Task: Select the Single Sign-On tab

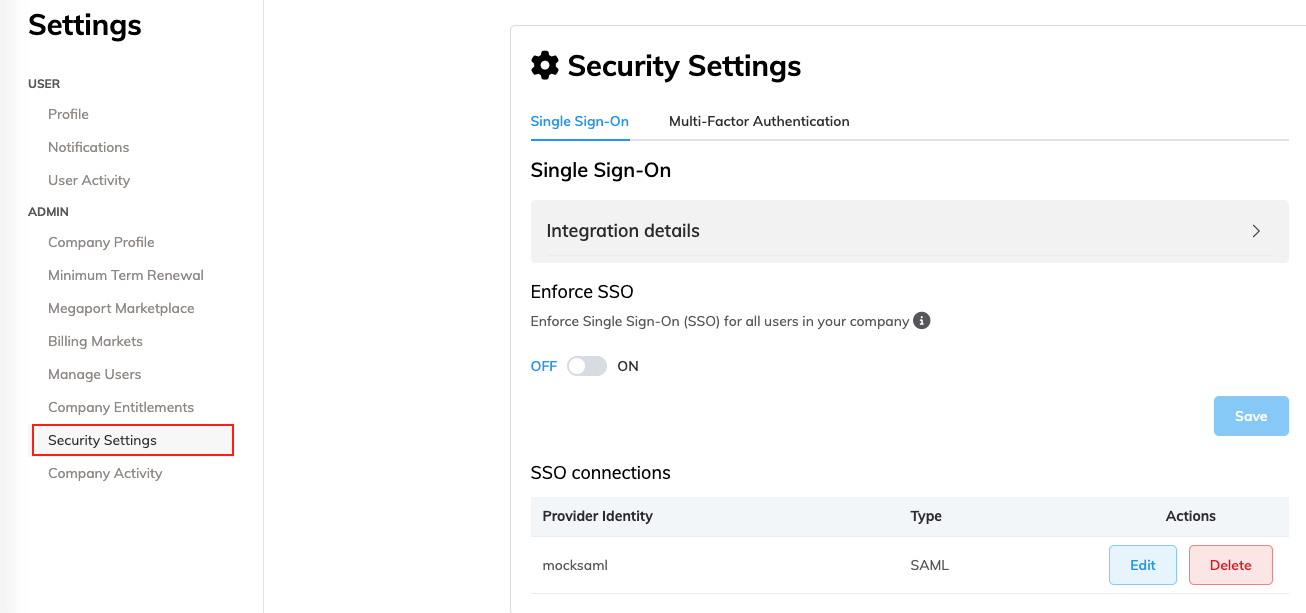Action: [x=580, y=121]
